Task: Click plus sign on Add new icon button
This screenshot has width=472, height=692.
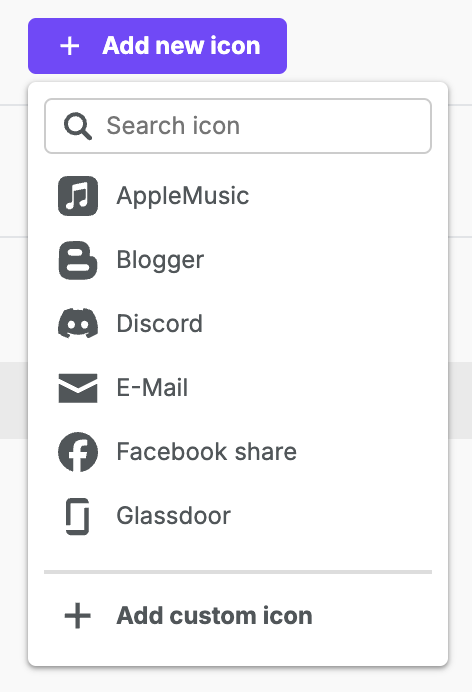Action: click(70, 46)
